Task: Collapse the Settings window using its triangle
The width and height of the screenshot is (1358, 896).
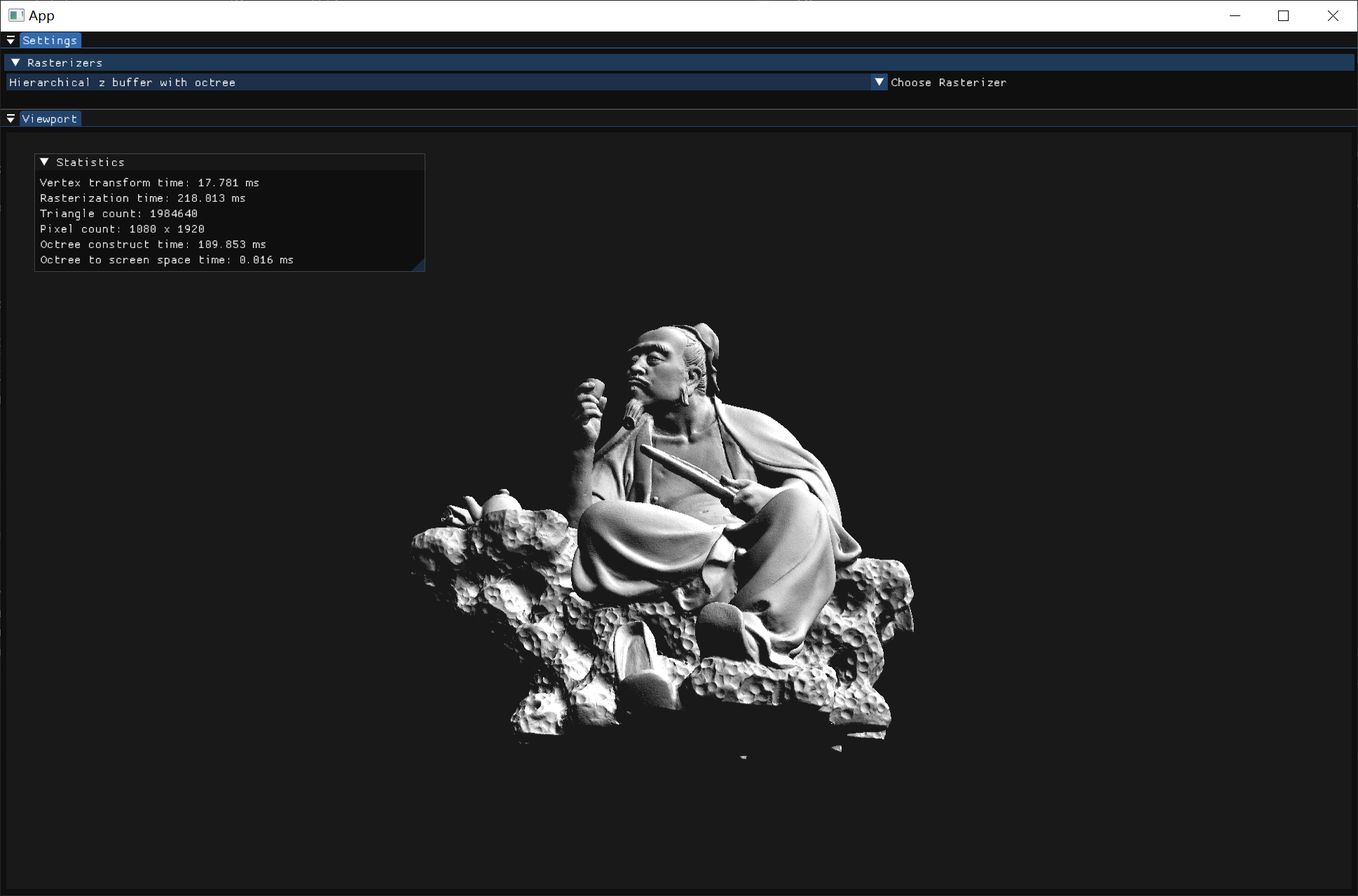Action: [x=11, y=41]
